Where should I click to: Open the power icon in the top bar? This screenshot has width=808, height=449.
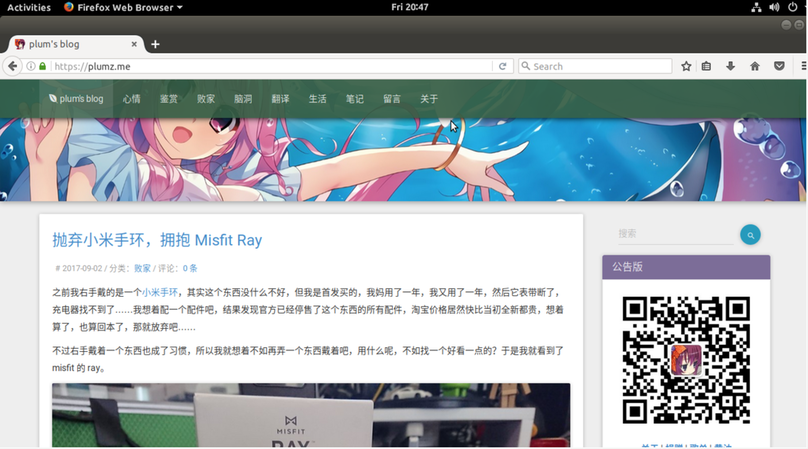[x=793, y=7]
